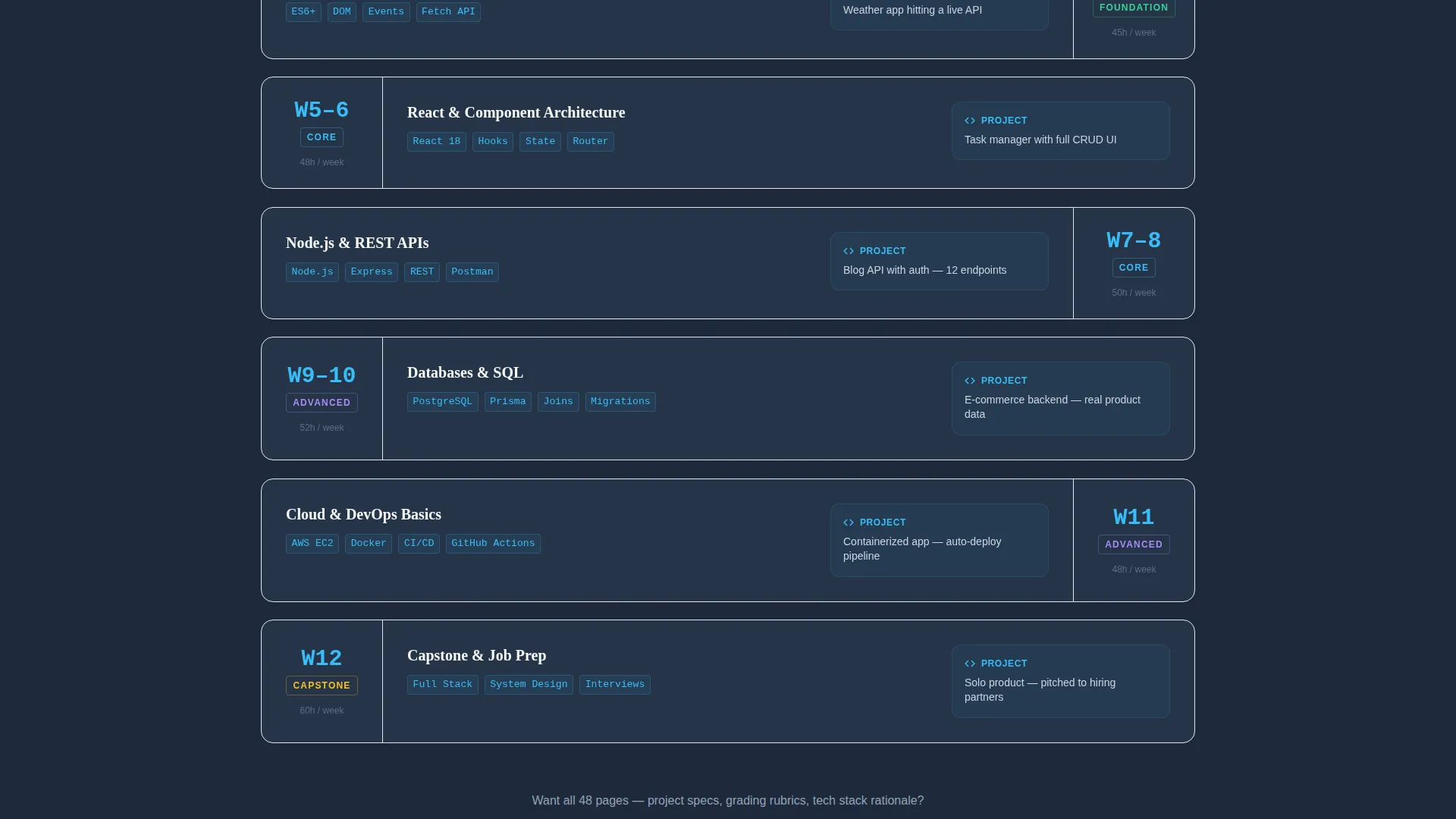Screen dimensions: 1456x819
Task: Select the CI/CD tag
Action: tap(419, 544)
